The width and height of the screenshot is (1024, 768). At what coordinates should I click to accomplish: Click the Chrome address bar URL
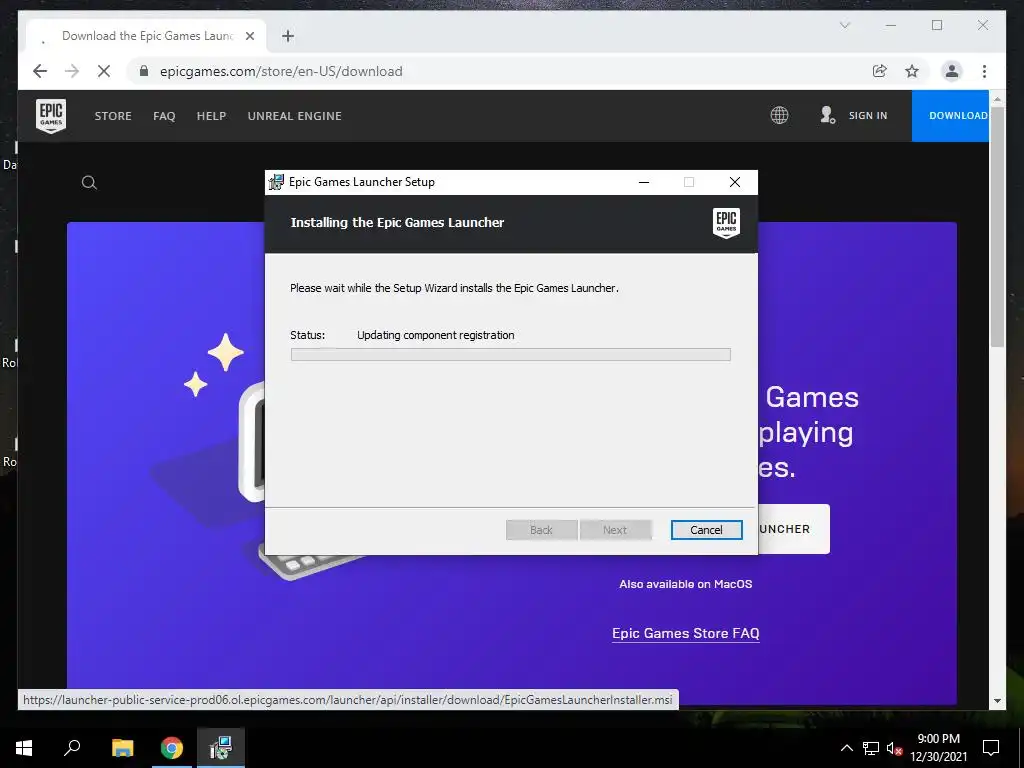tap(281, 71)
